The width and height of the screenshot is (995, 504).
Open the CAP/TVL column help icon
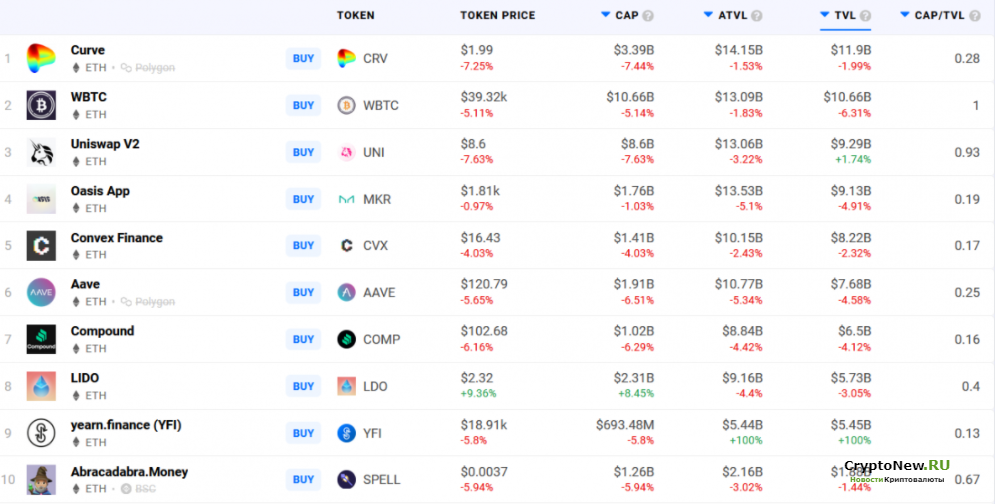[x=975, y=16]
